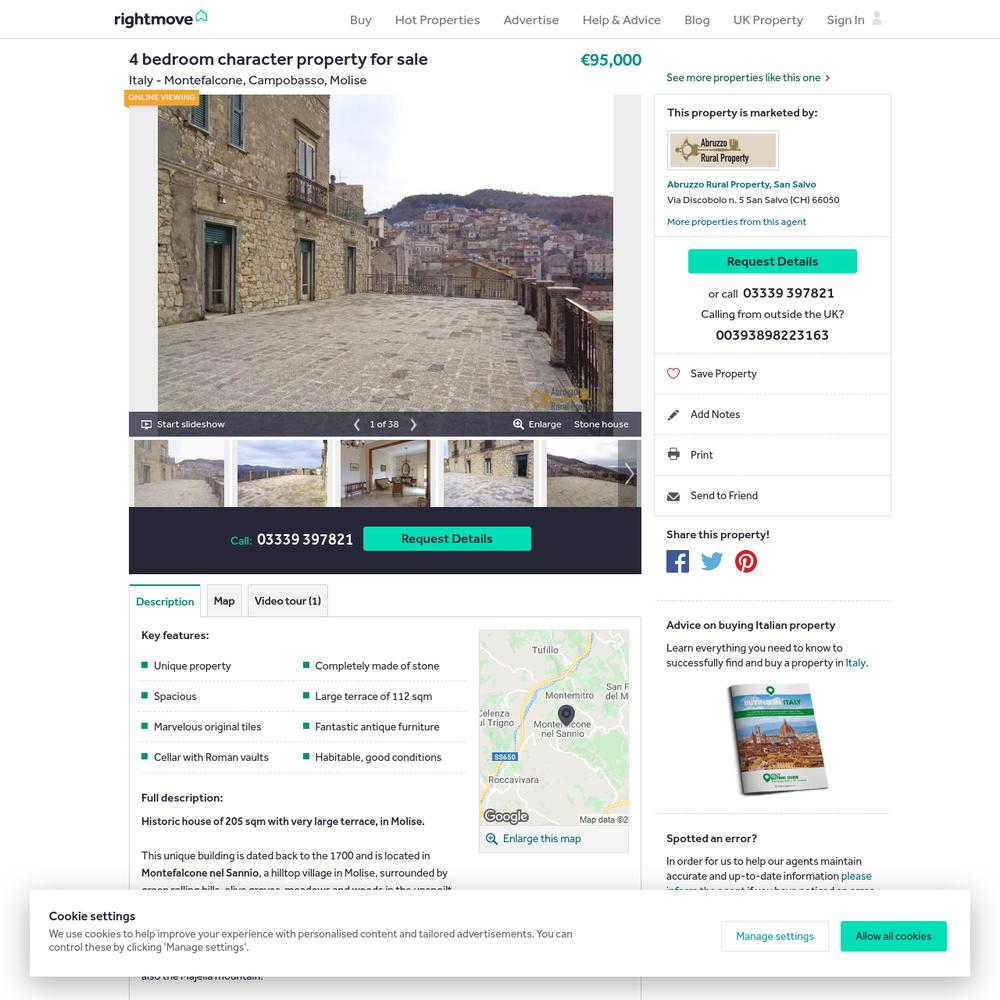Open UK Property in navigation

(x=768, y=20)
